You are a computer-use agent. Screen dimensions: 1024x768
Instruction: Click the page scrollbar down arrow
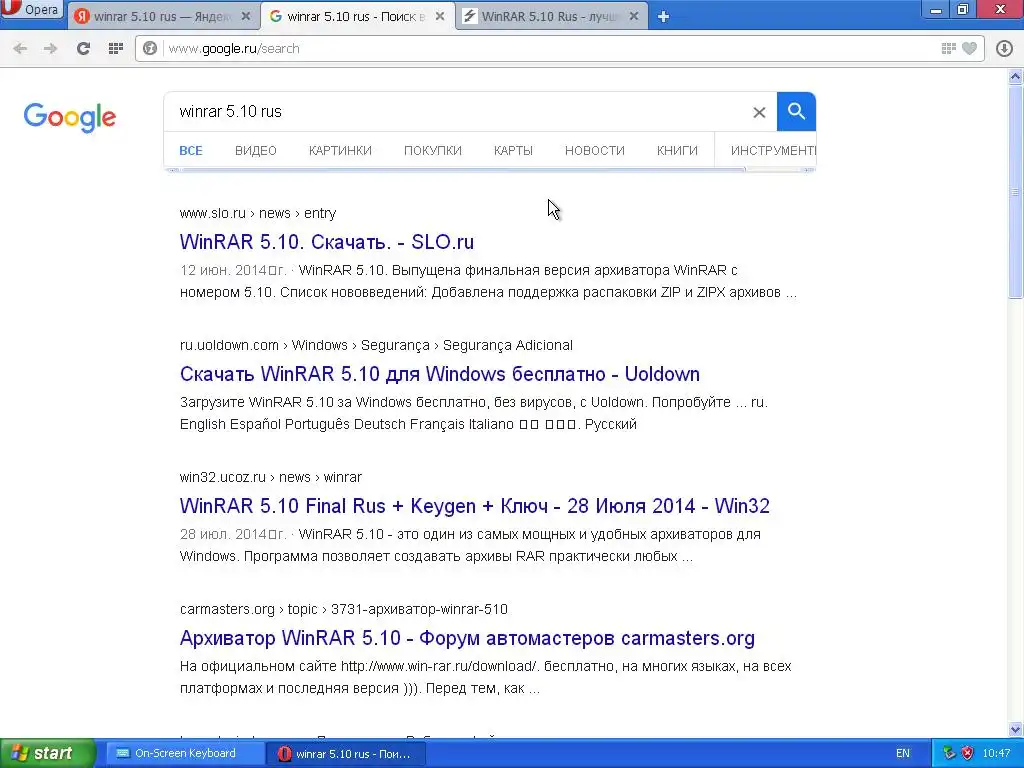(1016, 729)
